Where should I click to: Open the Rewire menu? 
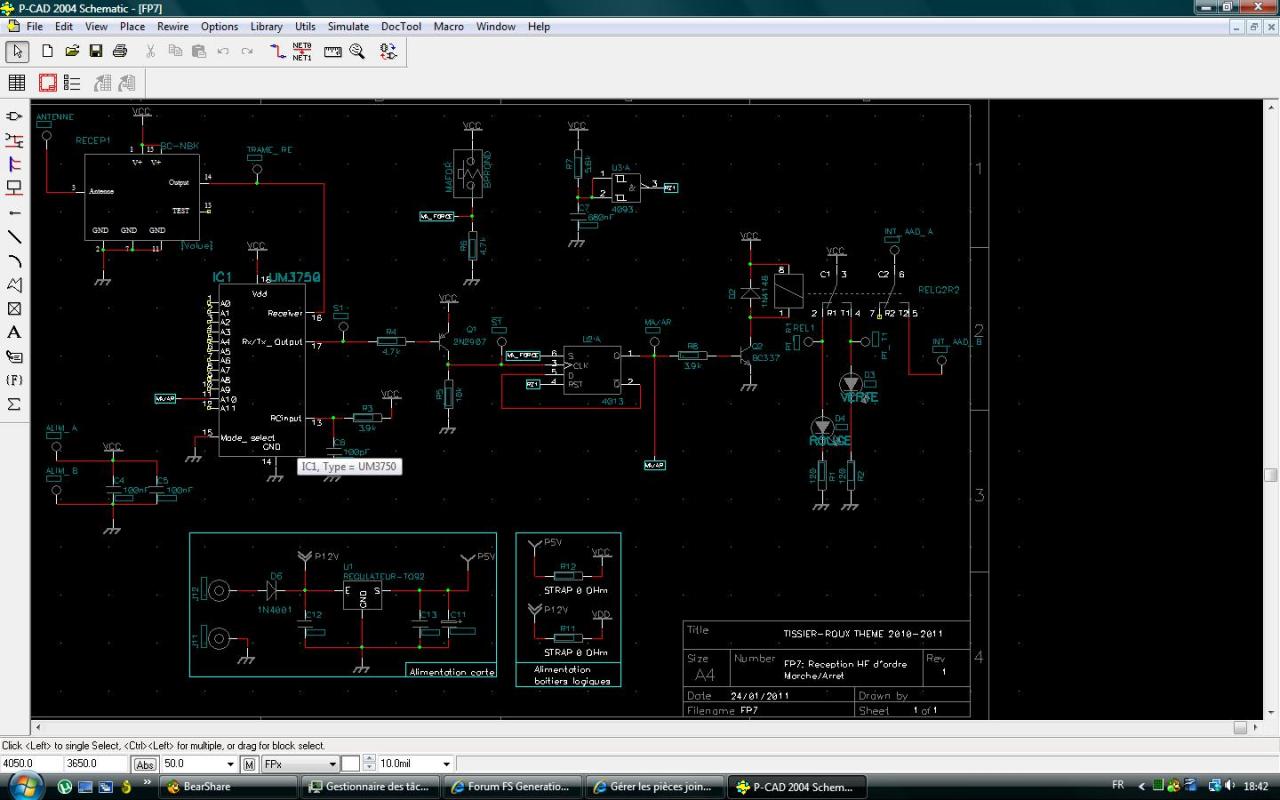point(173,27)
